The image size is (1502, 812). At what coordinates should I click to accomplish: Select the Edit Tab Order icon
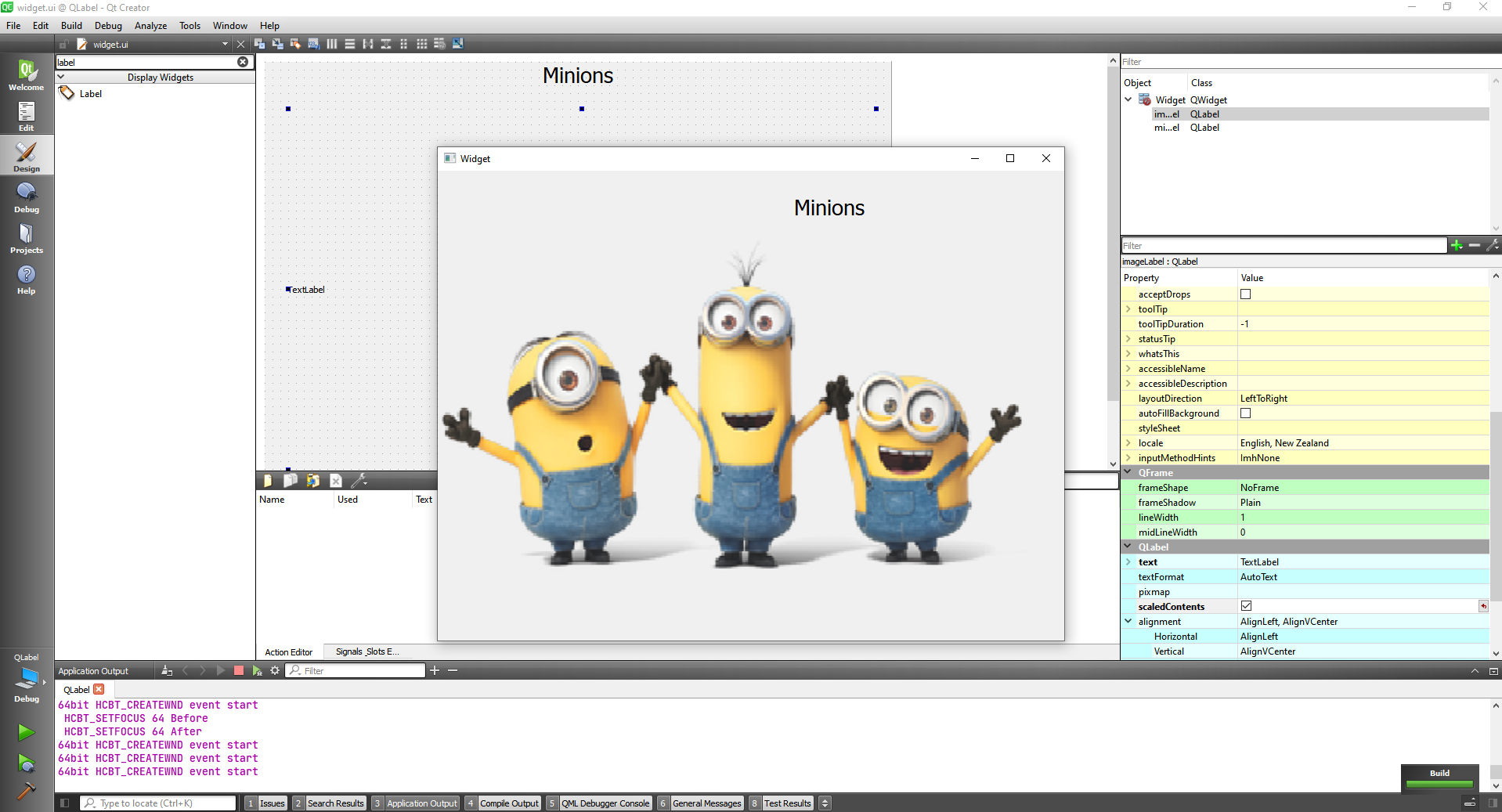(x=314, y=44)
